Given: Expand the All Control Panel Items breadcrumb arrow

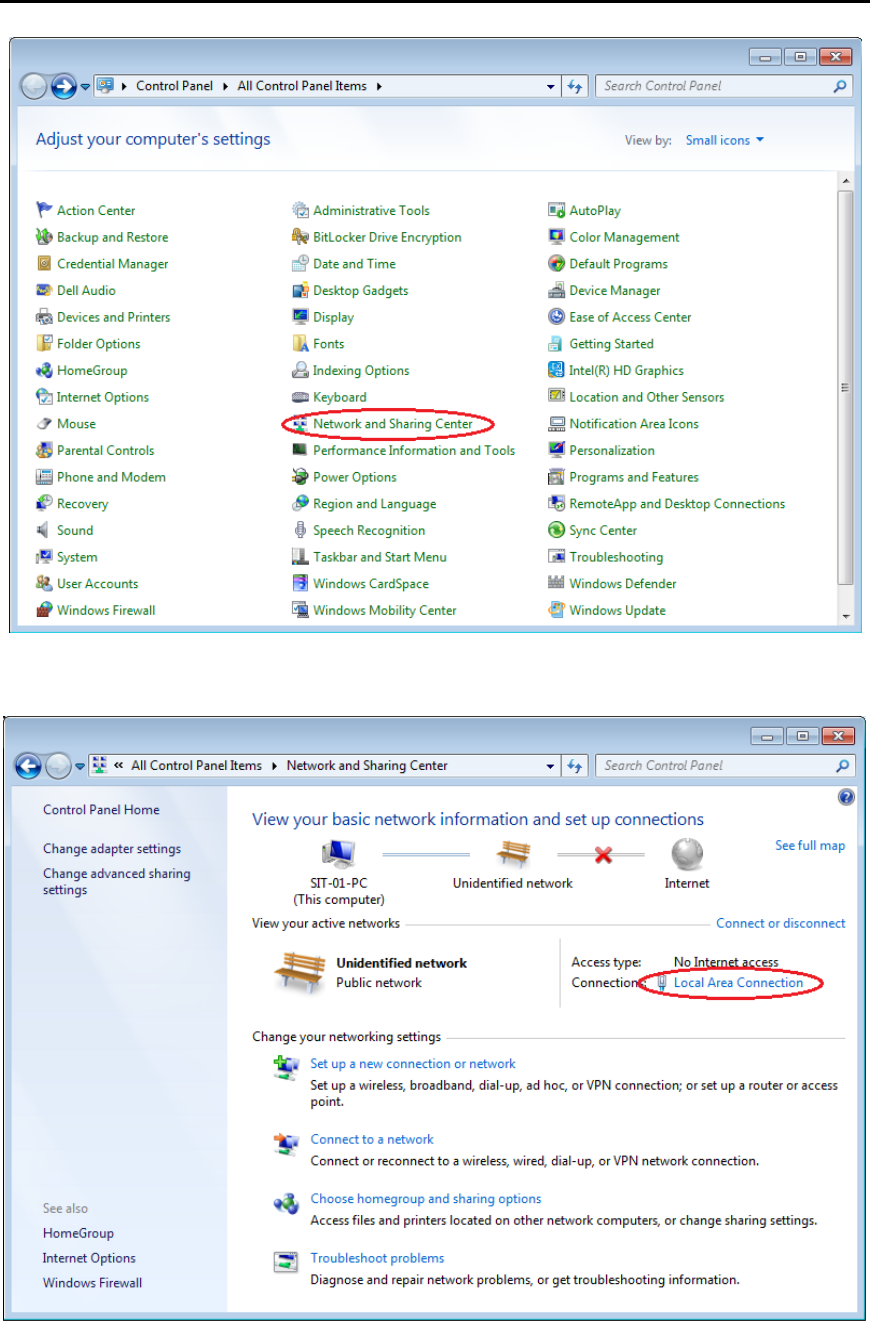Looking at the screenshot, I should [x=380, y=86].
